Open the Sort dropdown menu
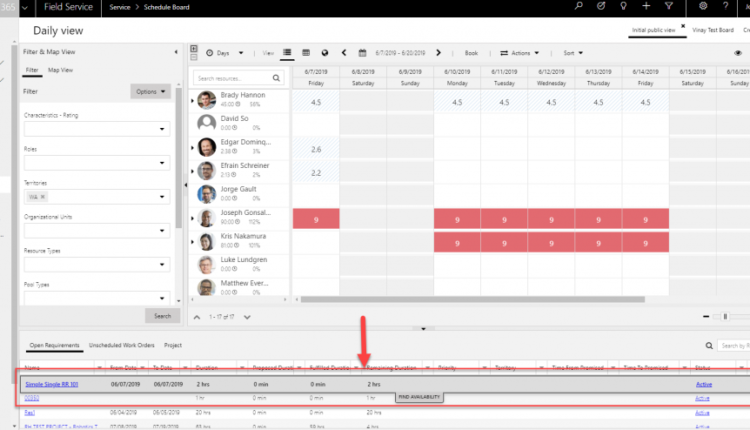 [x=573, y=52]
